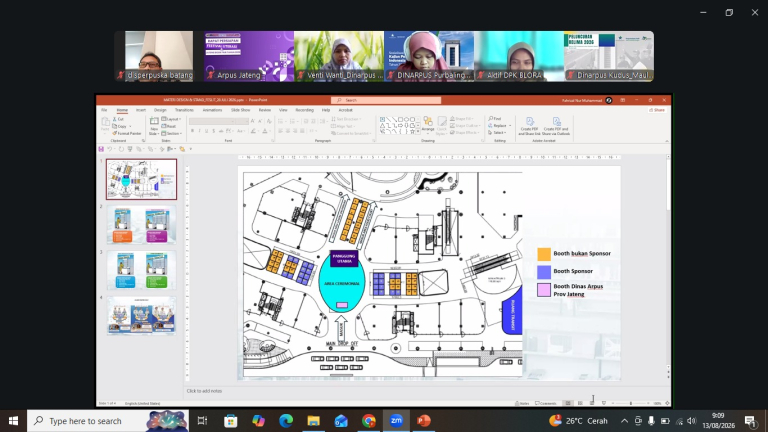Open the Select dropdown in Editing
This screenshot has height=432, width=768.
pos(497,133)
